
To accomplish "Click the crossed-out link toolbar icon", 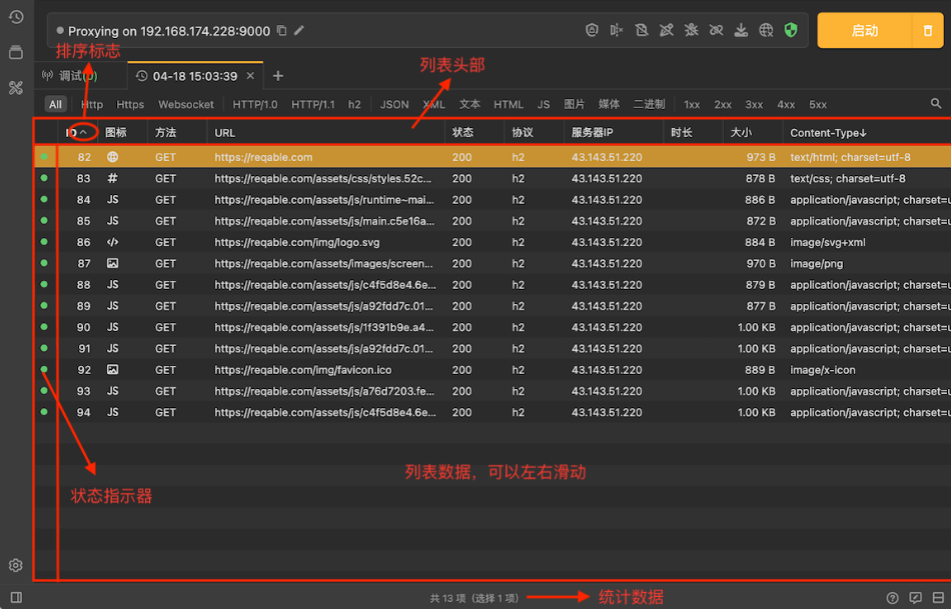I will (x=716, y=30).
